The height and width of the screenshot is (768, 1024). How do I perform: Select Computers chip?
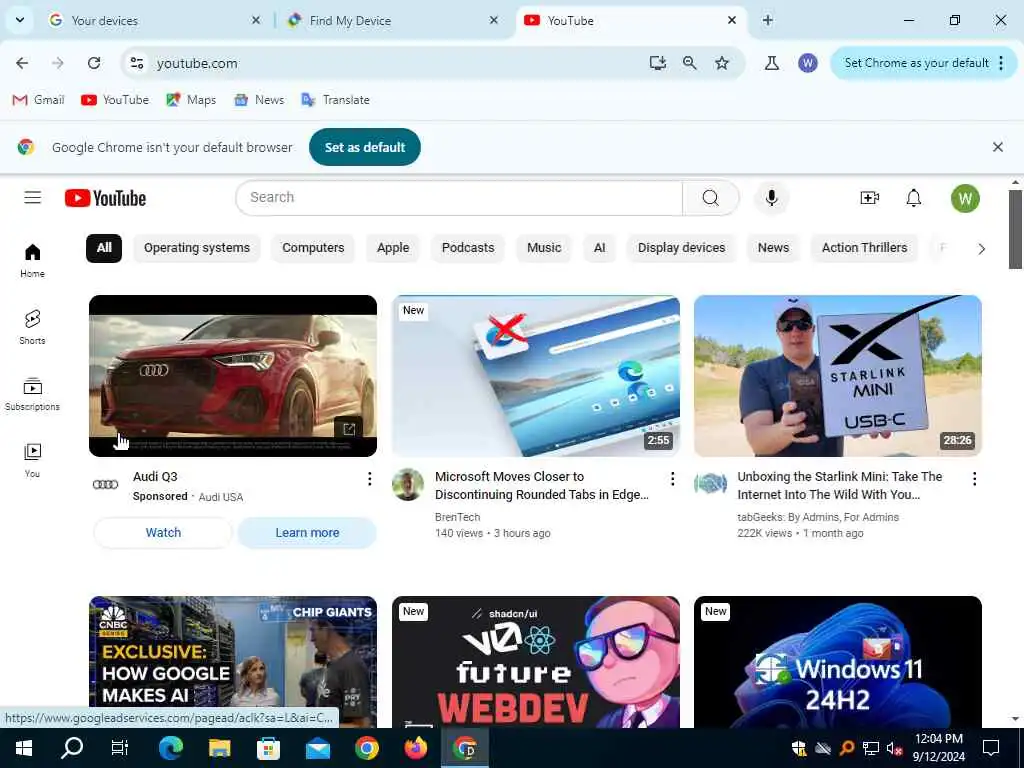(x=313, y=248)
